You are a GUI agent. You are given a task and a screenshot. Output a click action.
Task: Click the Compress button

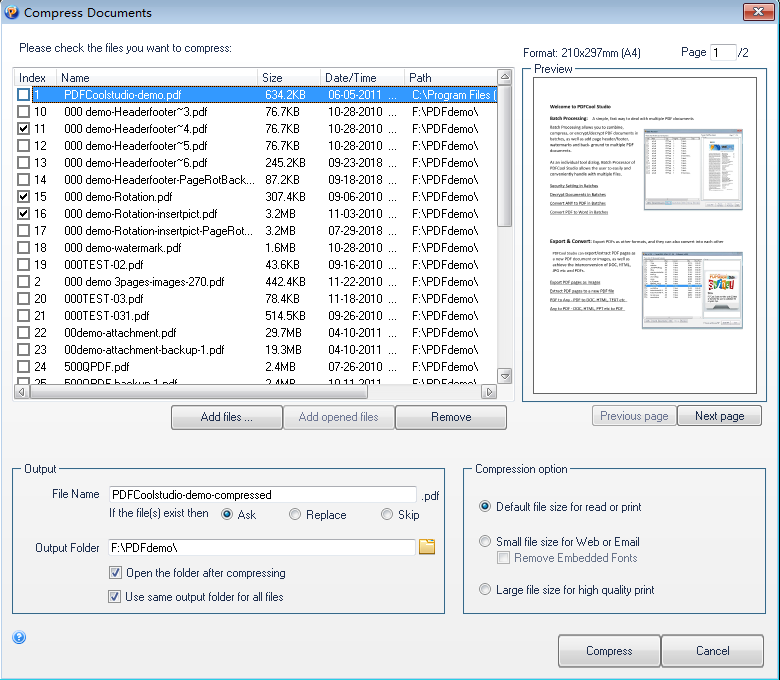pyautogui.click(x=609, y=651)
